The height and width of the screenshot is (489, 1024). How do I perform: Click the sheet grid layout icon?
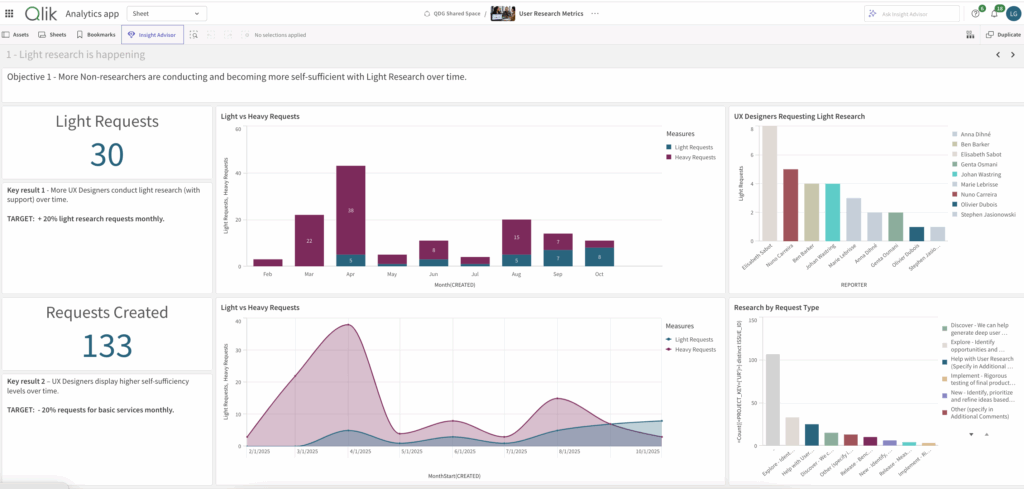coord(969,35)
